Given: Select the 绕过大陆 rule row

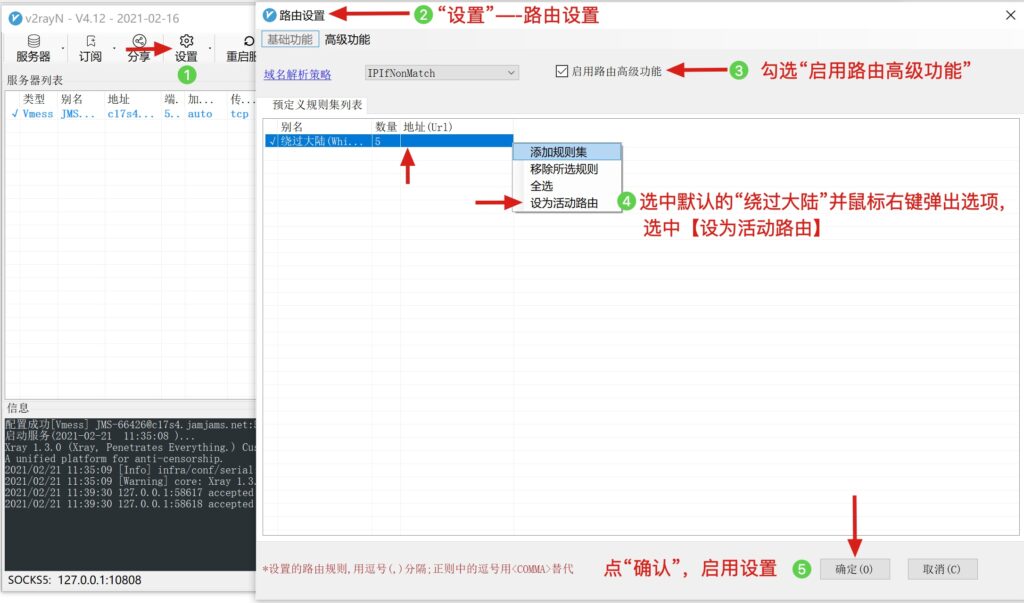Looking at the screenshot, I should pyautogui.click(x=389, y=140).
